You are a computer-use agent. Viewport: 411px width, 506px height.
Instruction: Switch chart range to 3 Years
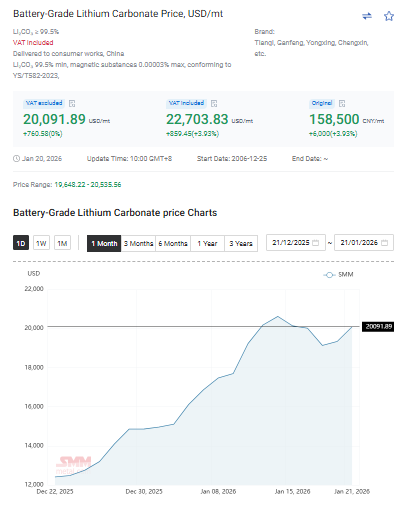(241, 243)
